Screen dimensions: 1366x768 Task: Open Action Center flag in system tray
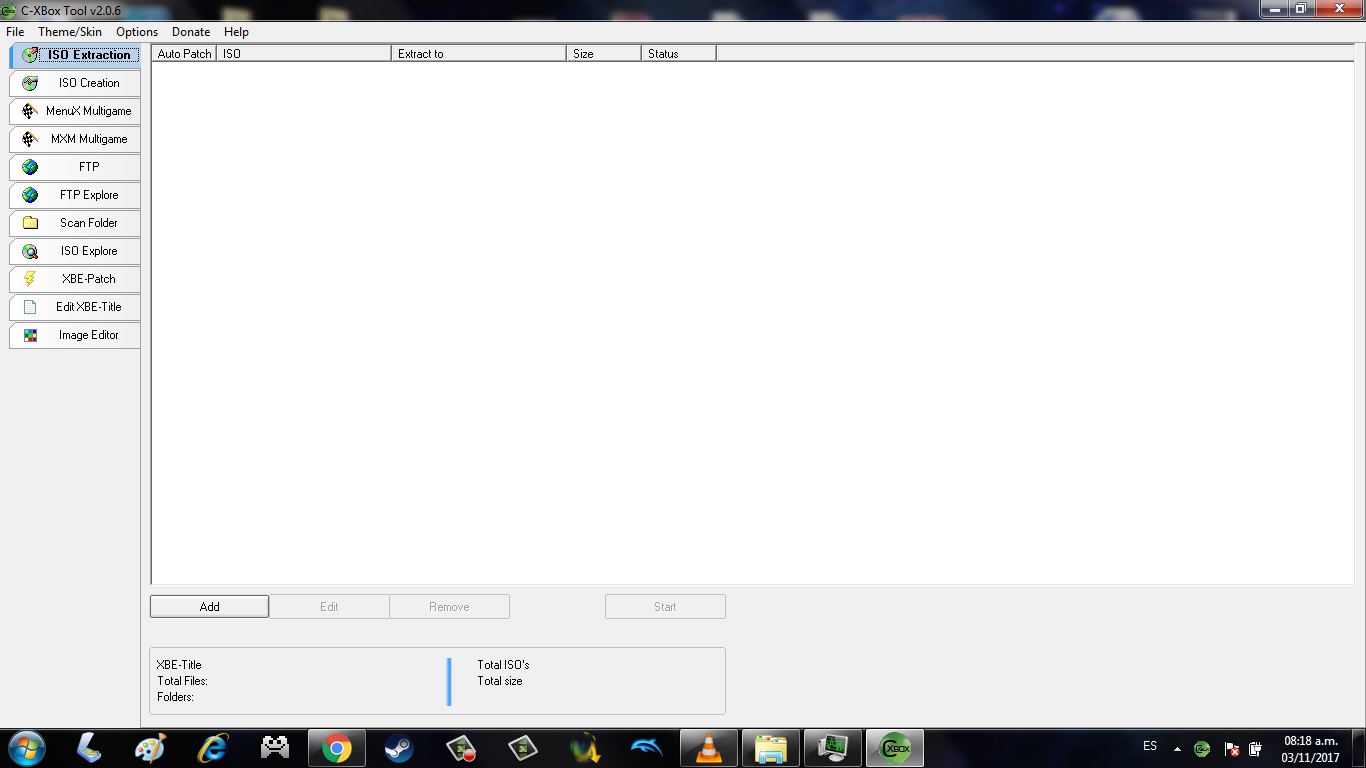click(x=1232, y=749)
